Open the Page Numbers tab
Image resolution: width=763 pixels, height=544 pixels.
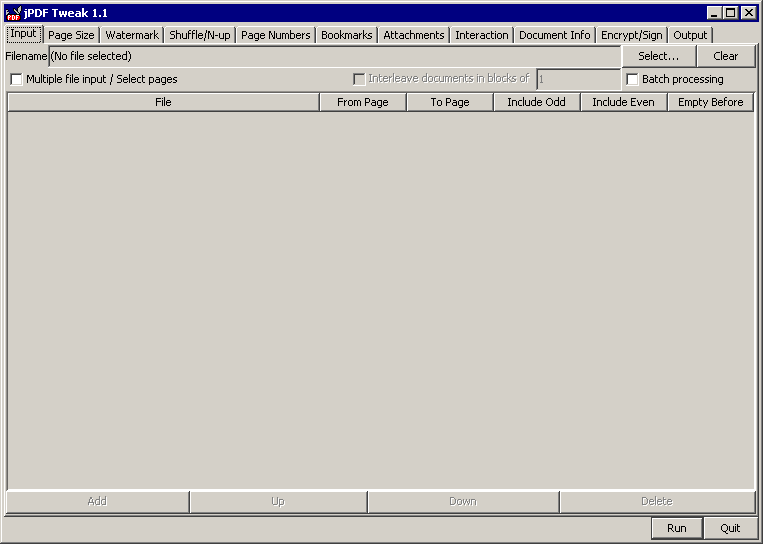tap(275, 35)
